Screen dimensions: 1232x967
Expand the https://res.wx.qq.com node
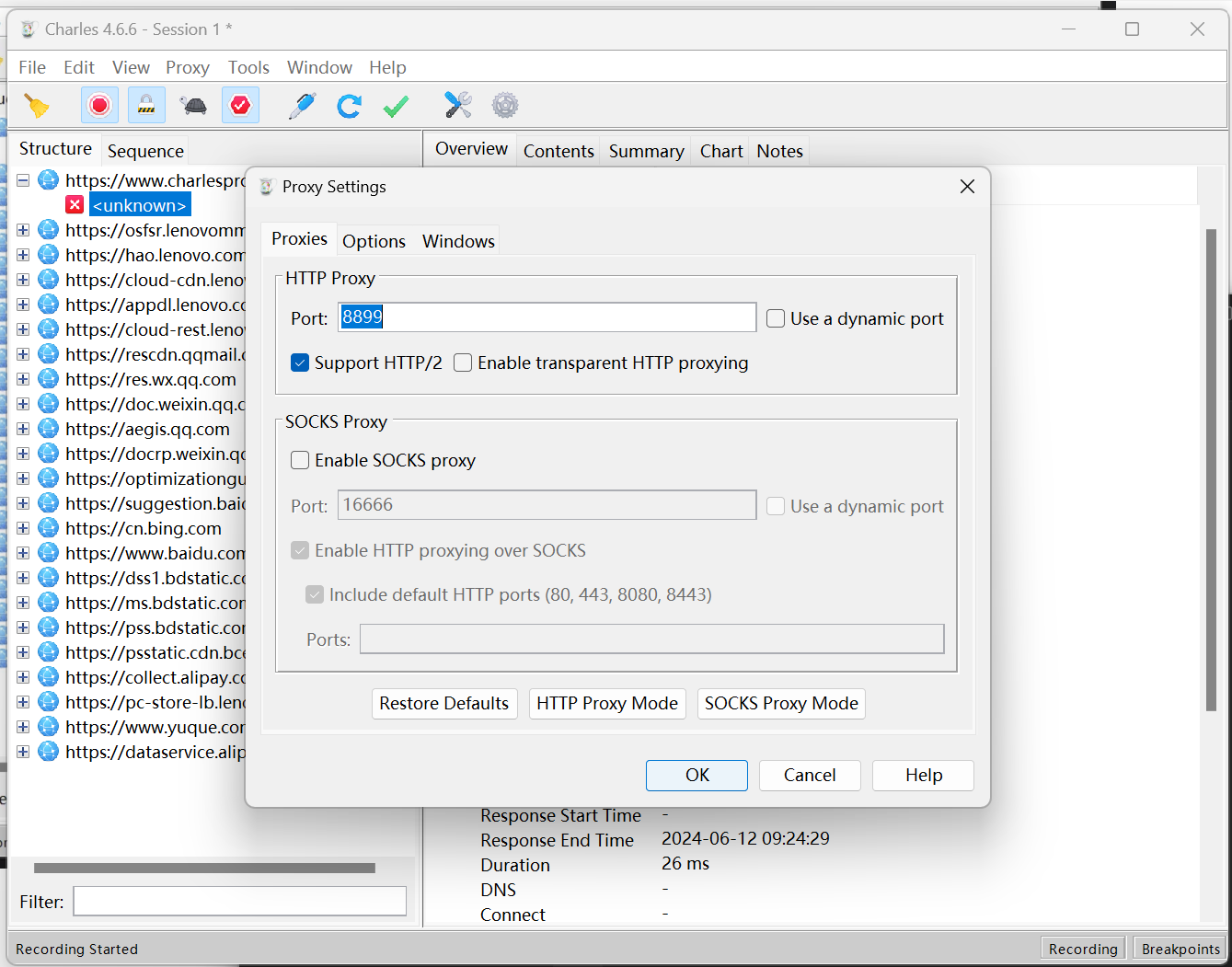[x=23, y=379]
